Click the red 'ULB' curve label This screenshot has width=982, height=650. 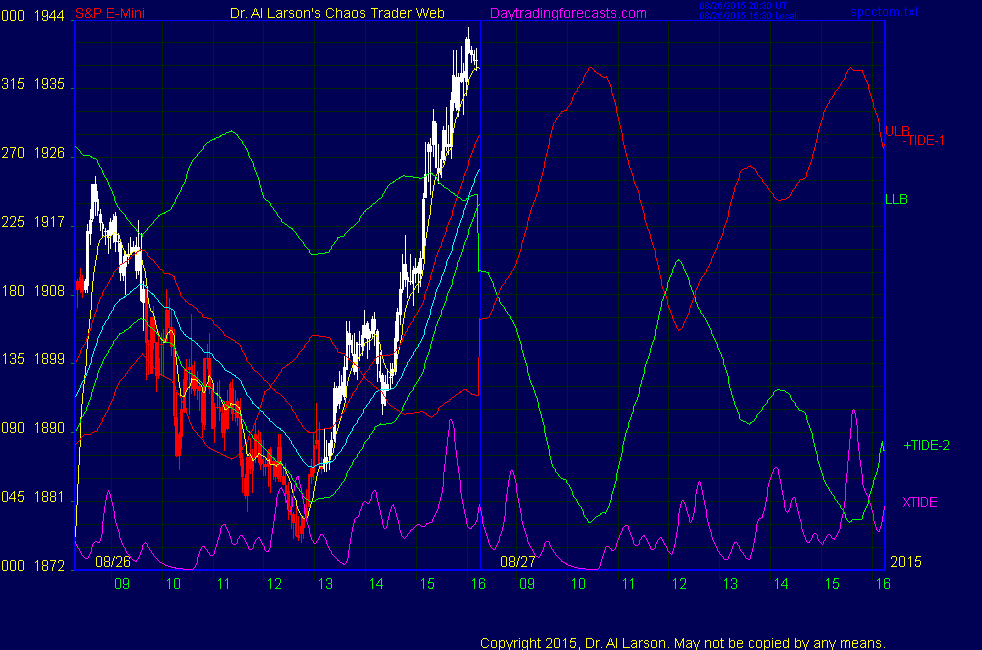click(x=897, y=131)
